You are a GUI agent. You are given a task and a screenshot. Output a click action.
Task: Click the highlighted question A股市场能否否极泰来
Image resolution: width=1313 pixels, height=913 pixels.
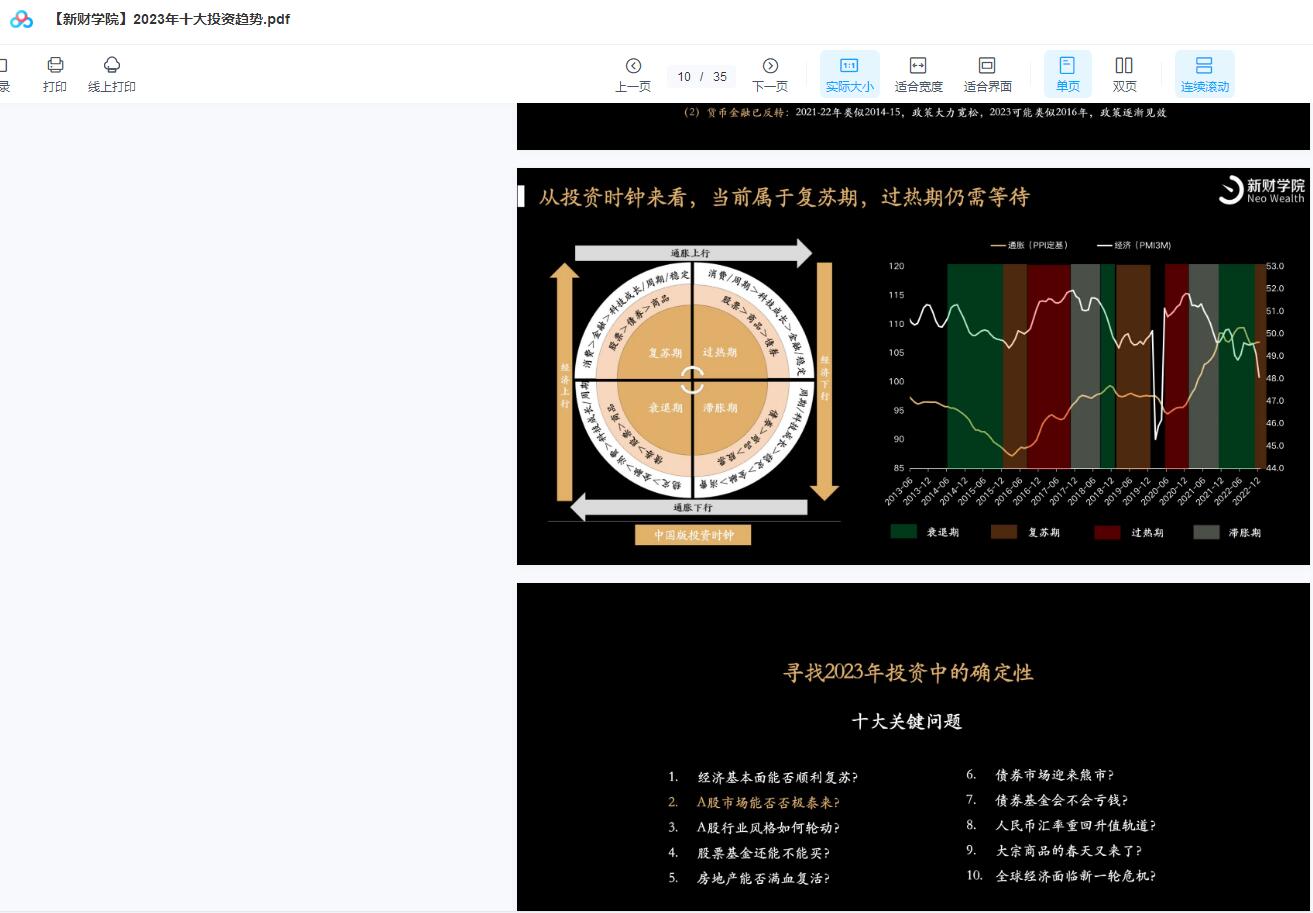click(767, 802)
